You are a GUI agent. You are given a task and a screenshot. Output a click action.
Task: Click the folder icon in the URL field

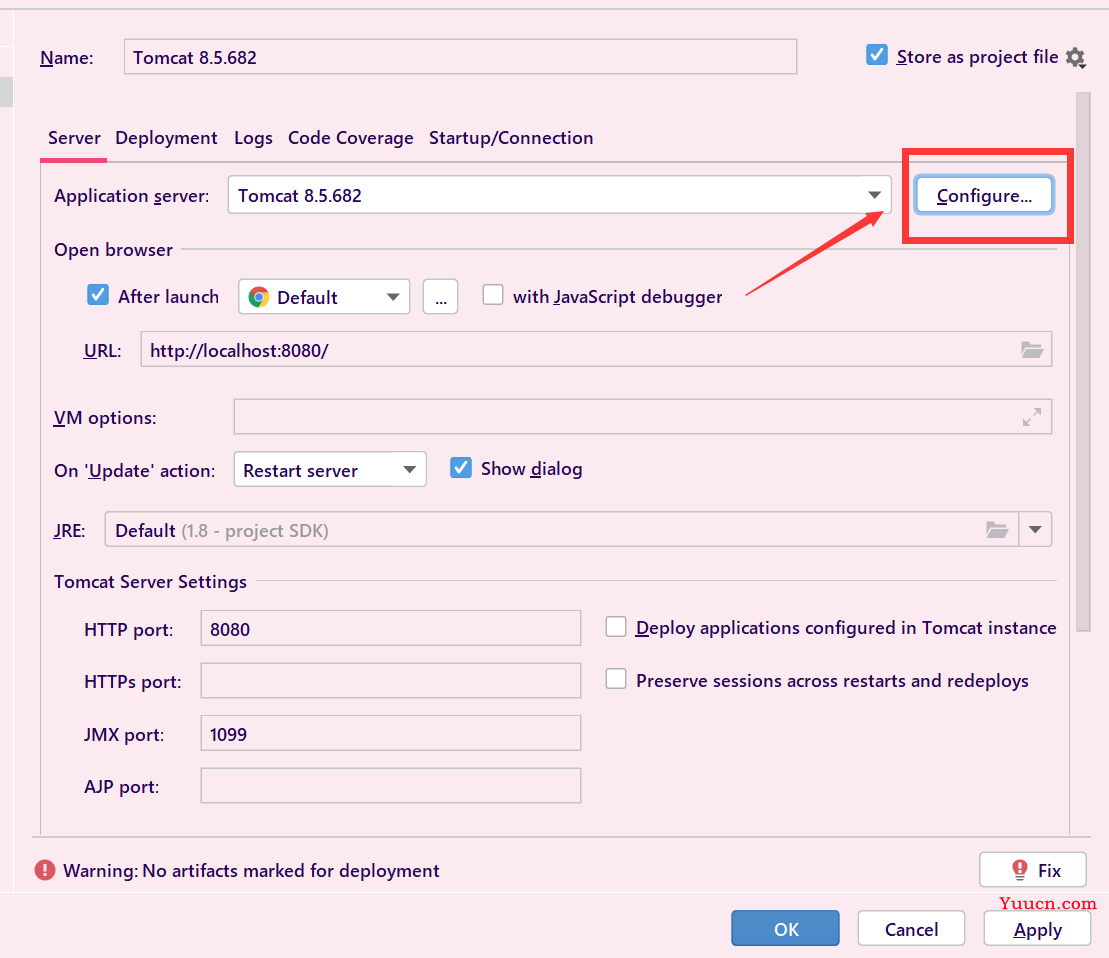click(x=1032, y=349)
